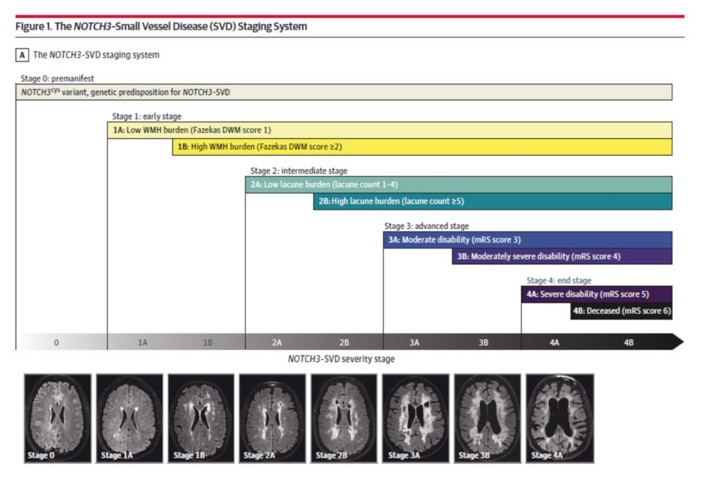
Task: Click the '4B: Deceased' black bar
Action: tap(622, 311)
